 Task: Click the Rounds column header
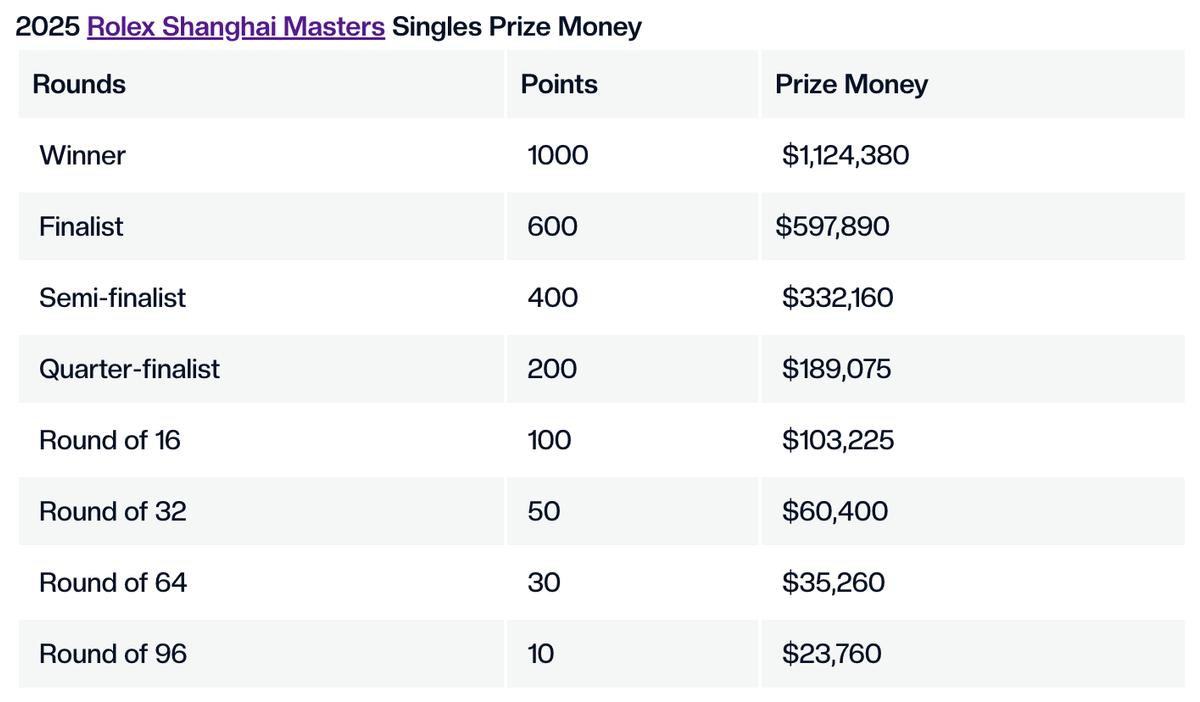click(x=79, y=84)
